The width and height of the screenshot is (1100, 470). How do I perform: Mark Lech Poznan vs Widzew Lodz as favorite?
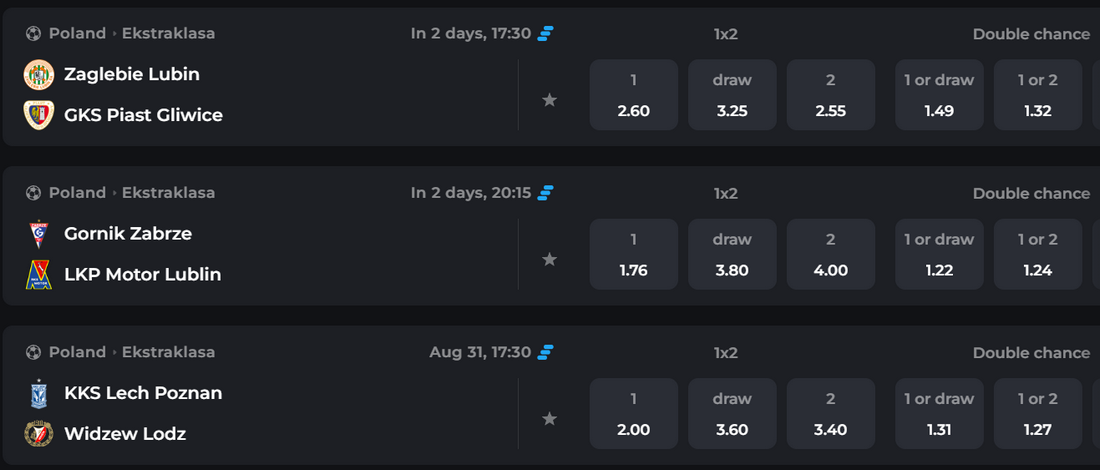(x=549, y=419)
